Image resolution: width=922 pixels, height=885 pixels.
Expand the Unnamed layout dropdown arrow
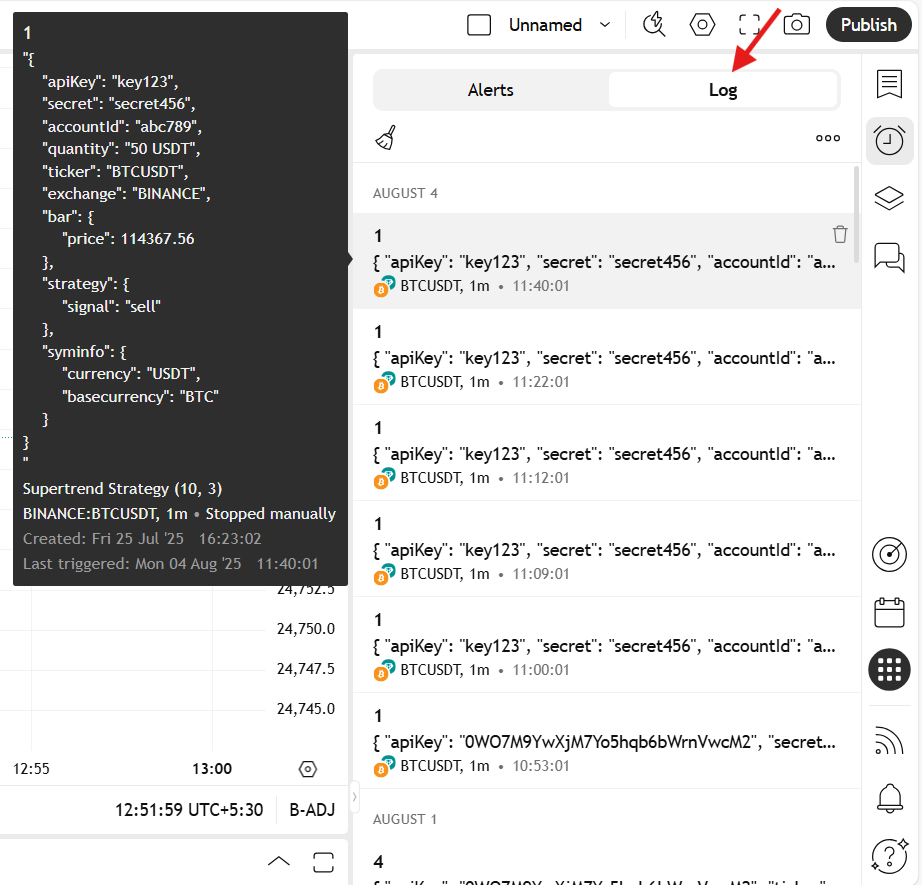click(605, 25)
